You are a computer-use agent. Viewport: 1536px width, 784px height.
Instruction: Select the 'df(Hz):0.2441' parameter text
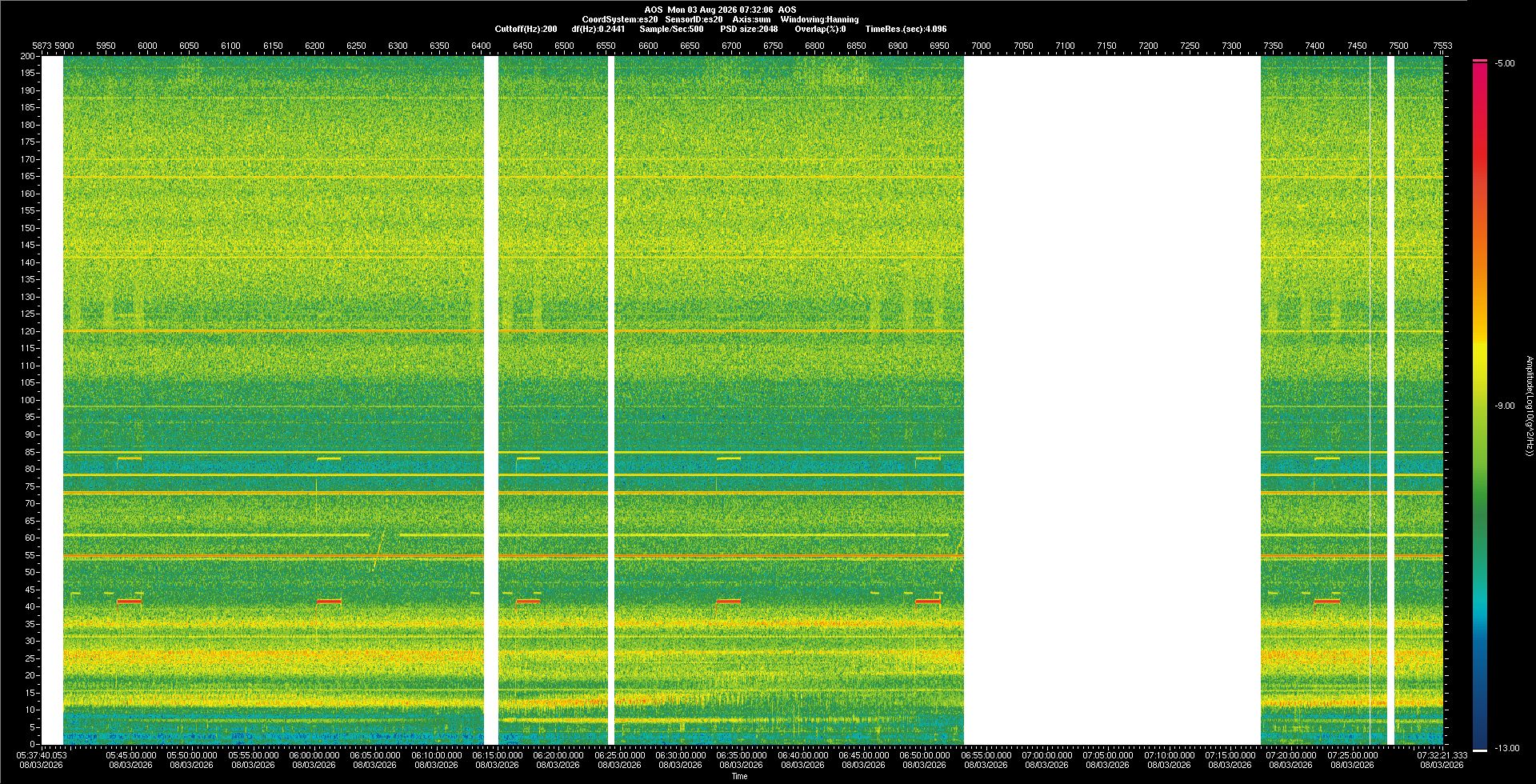[x=598, y=29]
